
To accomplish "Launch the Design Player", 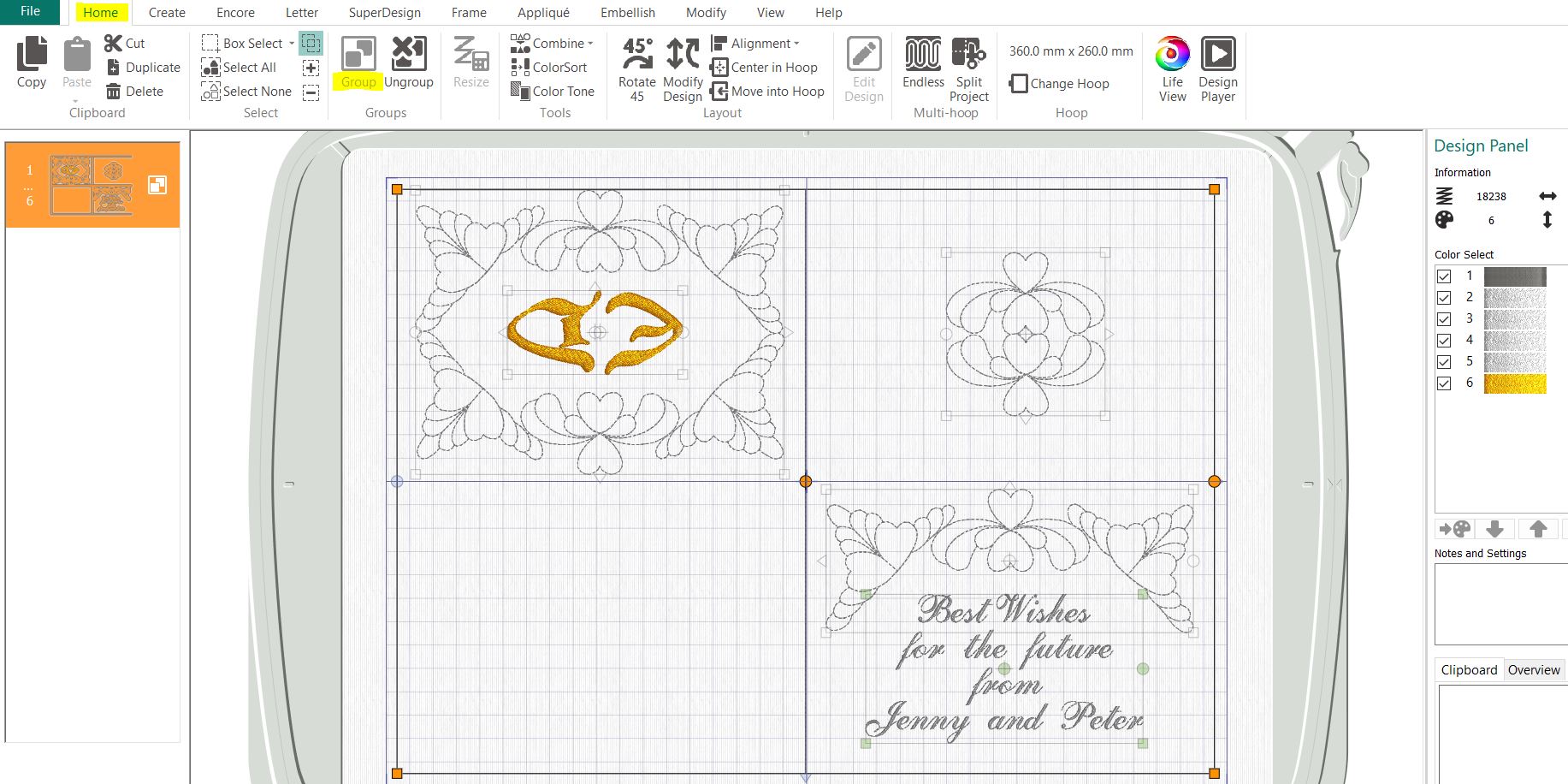I will point(1218,68).
